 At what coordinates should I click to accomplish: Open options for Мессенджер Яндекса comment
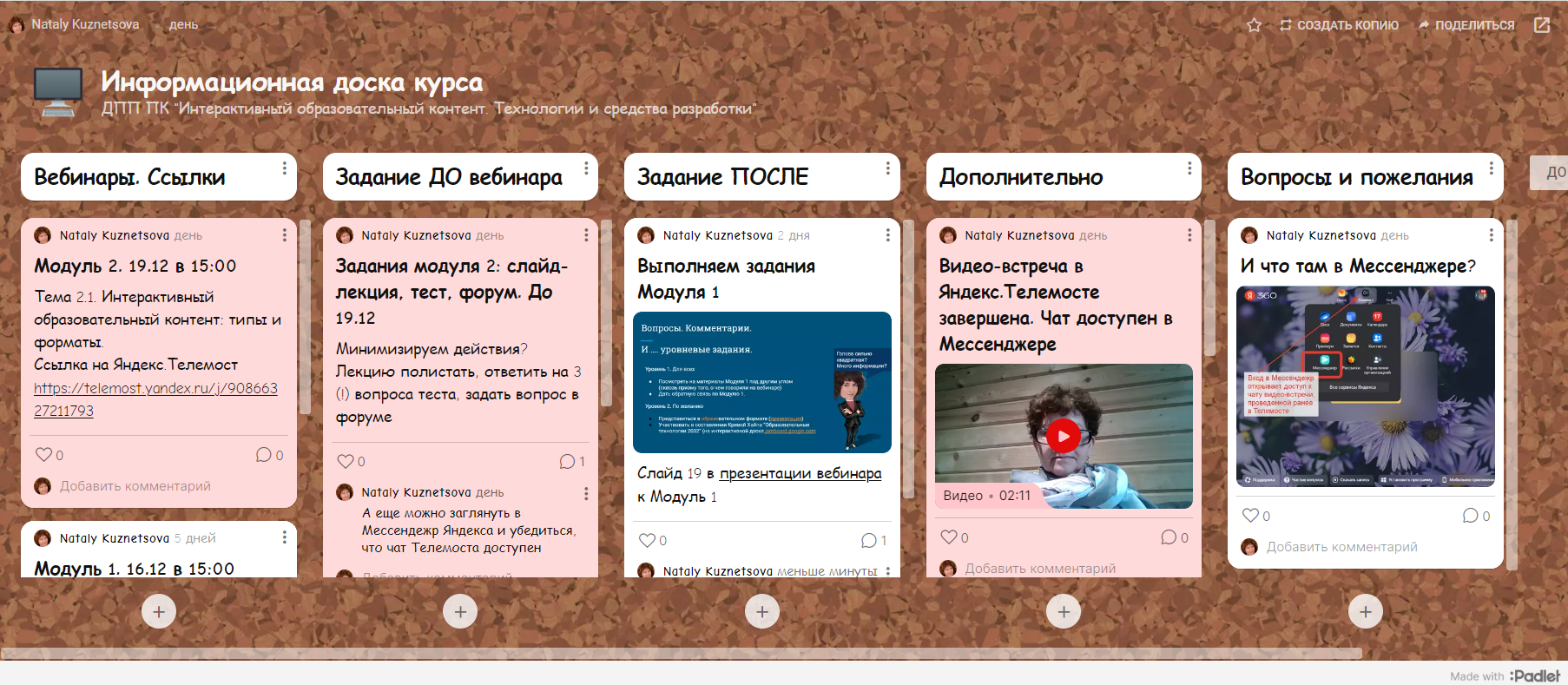586,493
